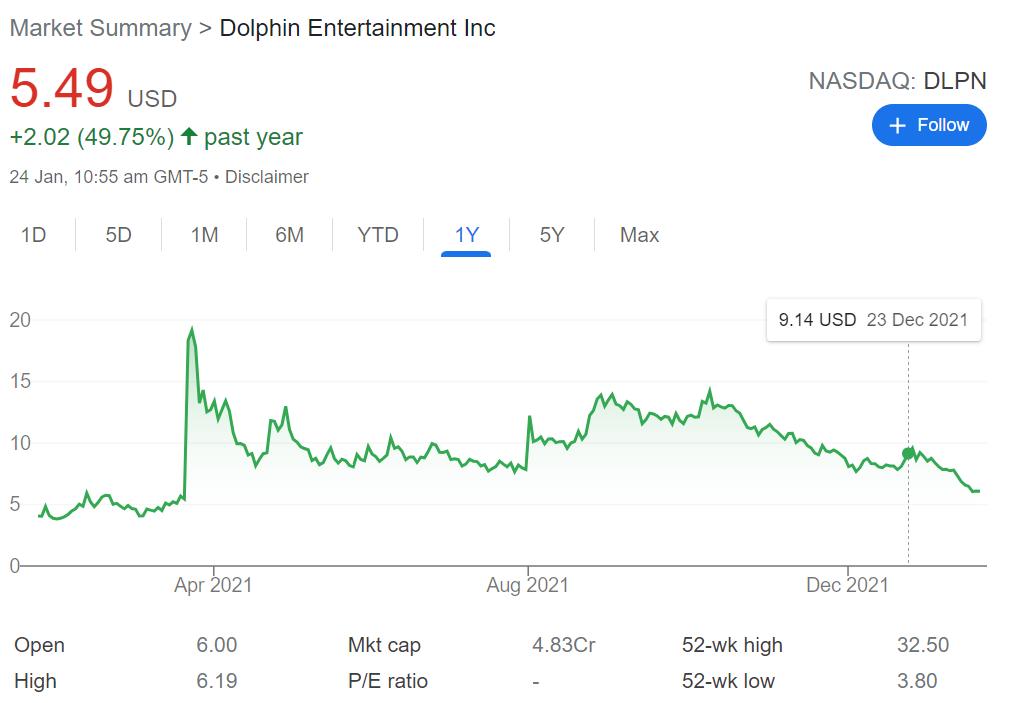Click the Open label
Viewport: 1021px width, 703px height.
point(39,644)
